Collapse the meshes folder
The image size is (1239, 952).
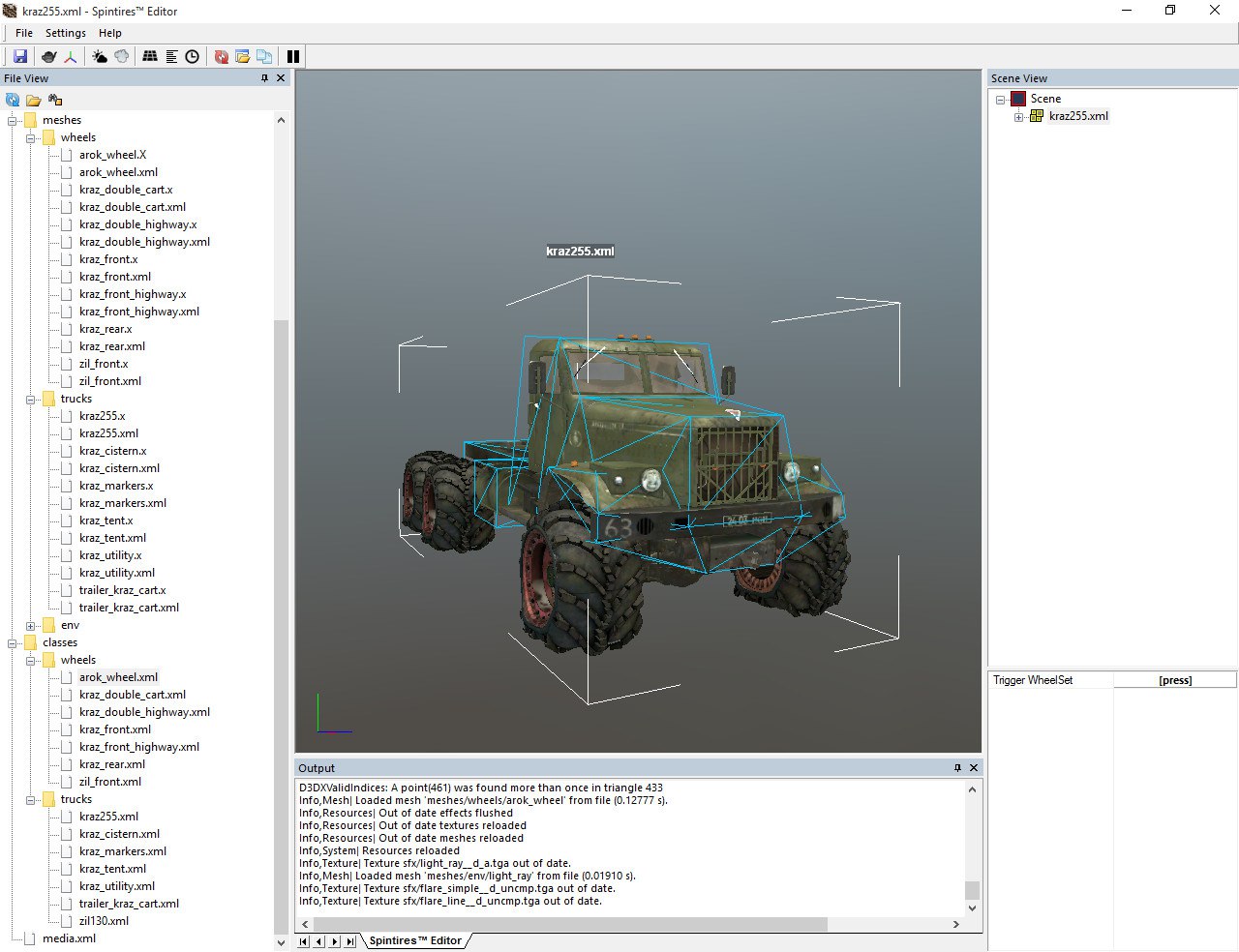(x=13, y=120)
